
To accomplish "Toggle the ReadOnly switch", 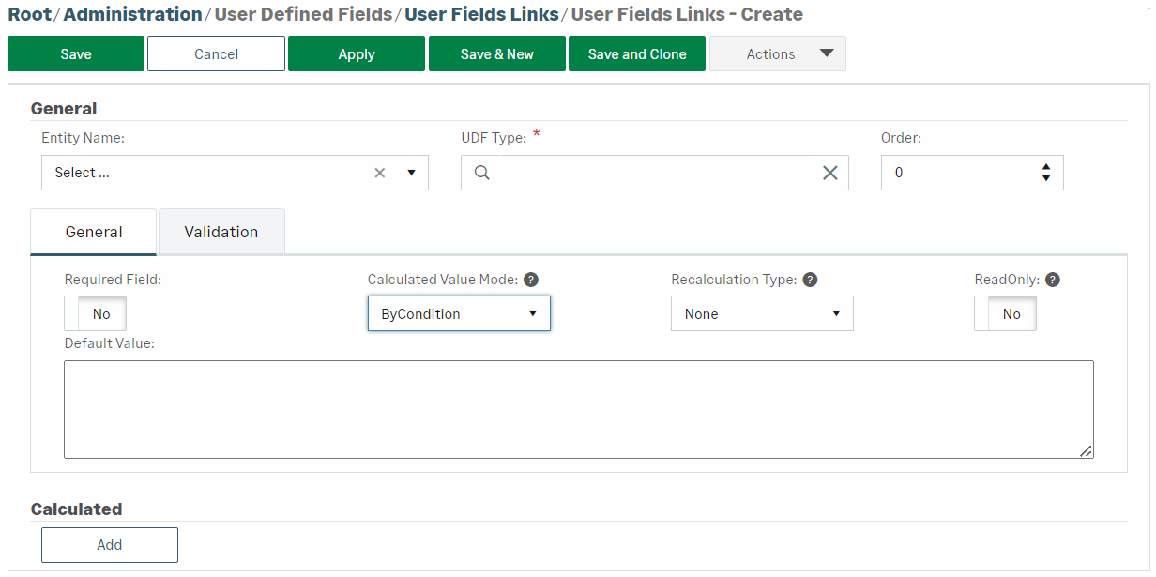I will (1006, 314).
